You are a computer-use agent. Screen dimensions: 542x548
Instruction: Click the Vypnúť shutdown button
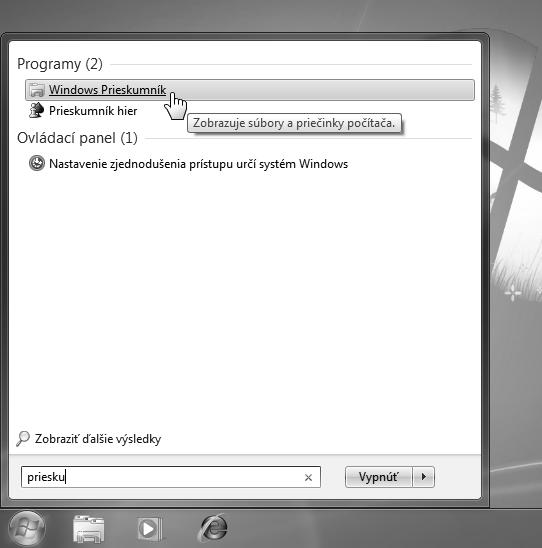pyautogui.click(x=378, y=477)
